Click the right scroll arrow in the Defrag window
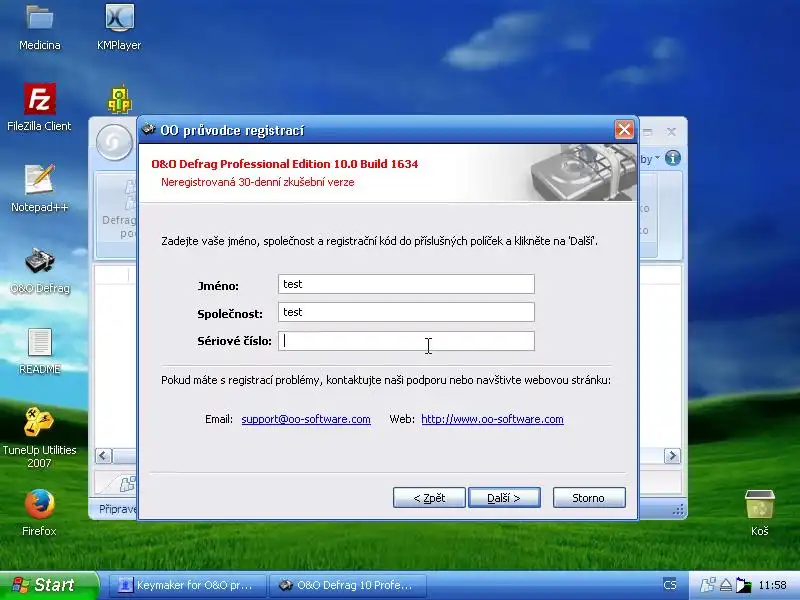This screenshot has height=600, width=800. 672,455
